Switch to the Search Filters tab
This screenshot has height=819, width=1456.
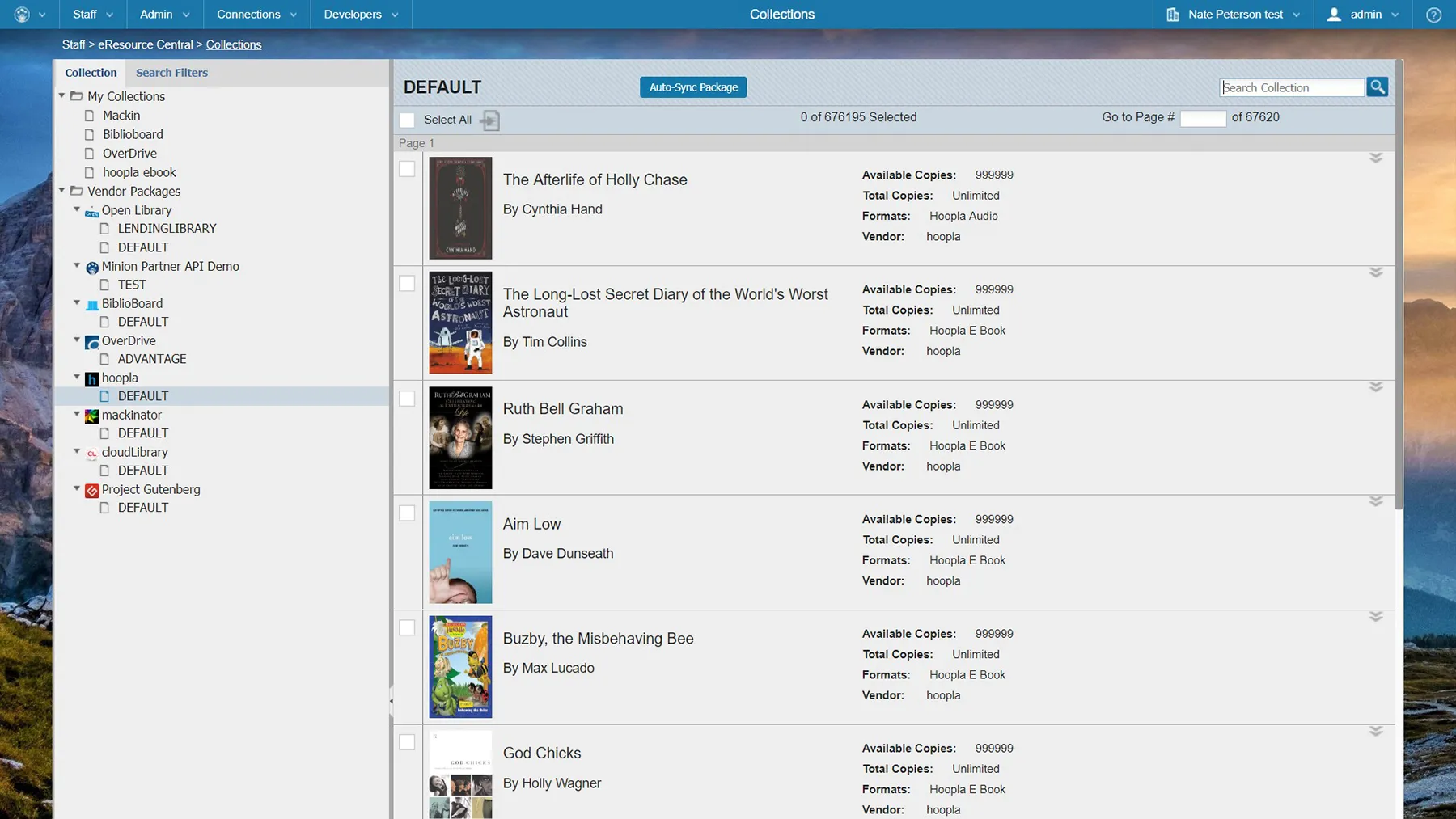[x=171, y=73]
